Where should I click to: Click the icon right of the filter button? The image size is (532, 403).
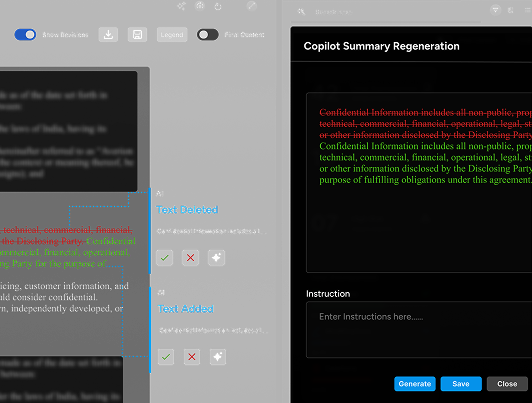(x=510, y=11)
